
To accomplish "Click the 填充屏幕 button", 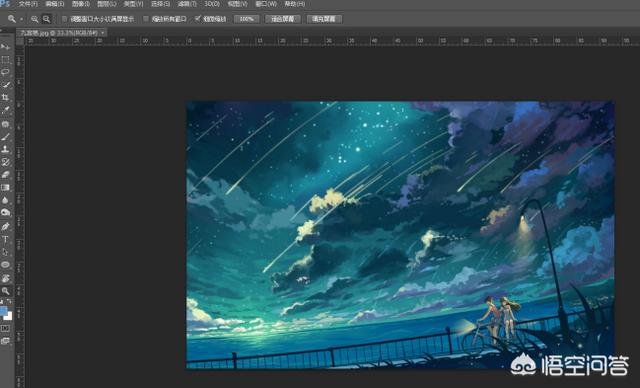I will coord(324,19).
